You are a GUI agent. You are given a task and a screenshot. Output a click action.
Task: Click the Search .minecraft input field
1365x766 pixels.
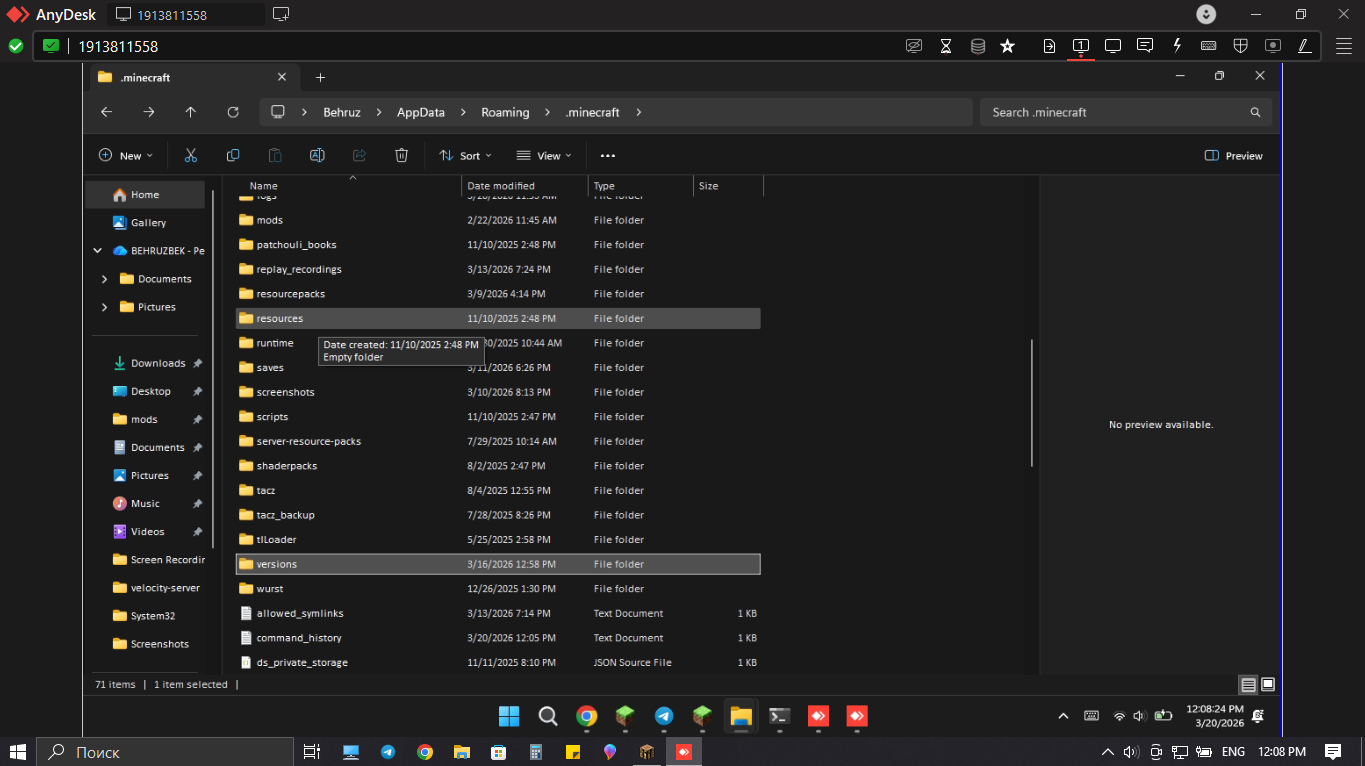point(1115,112)
